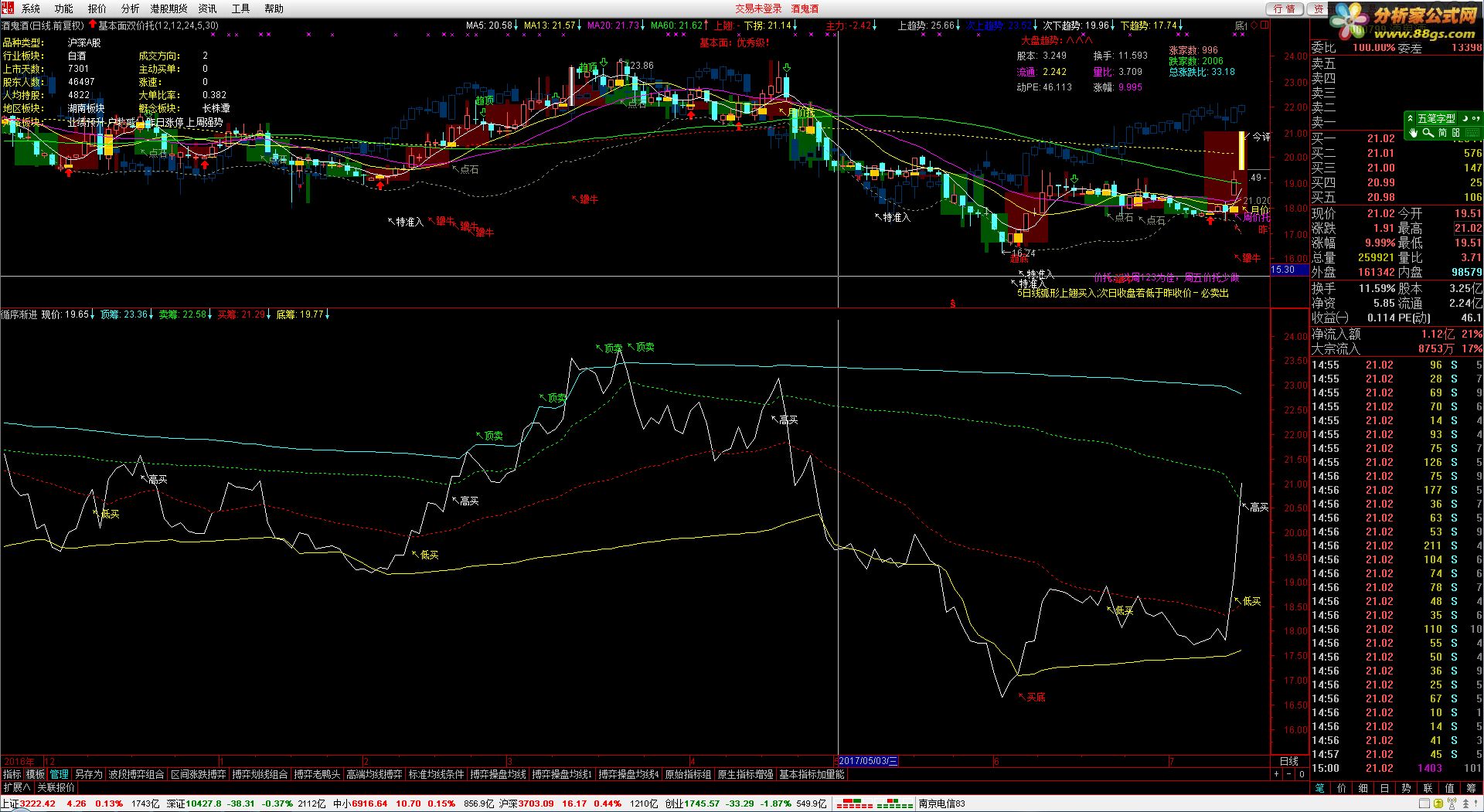Select the 搏弈划线组合 template tab
Viewport: 1484px width, 812px height.
click(x=260, y=774)
